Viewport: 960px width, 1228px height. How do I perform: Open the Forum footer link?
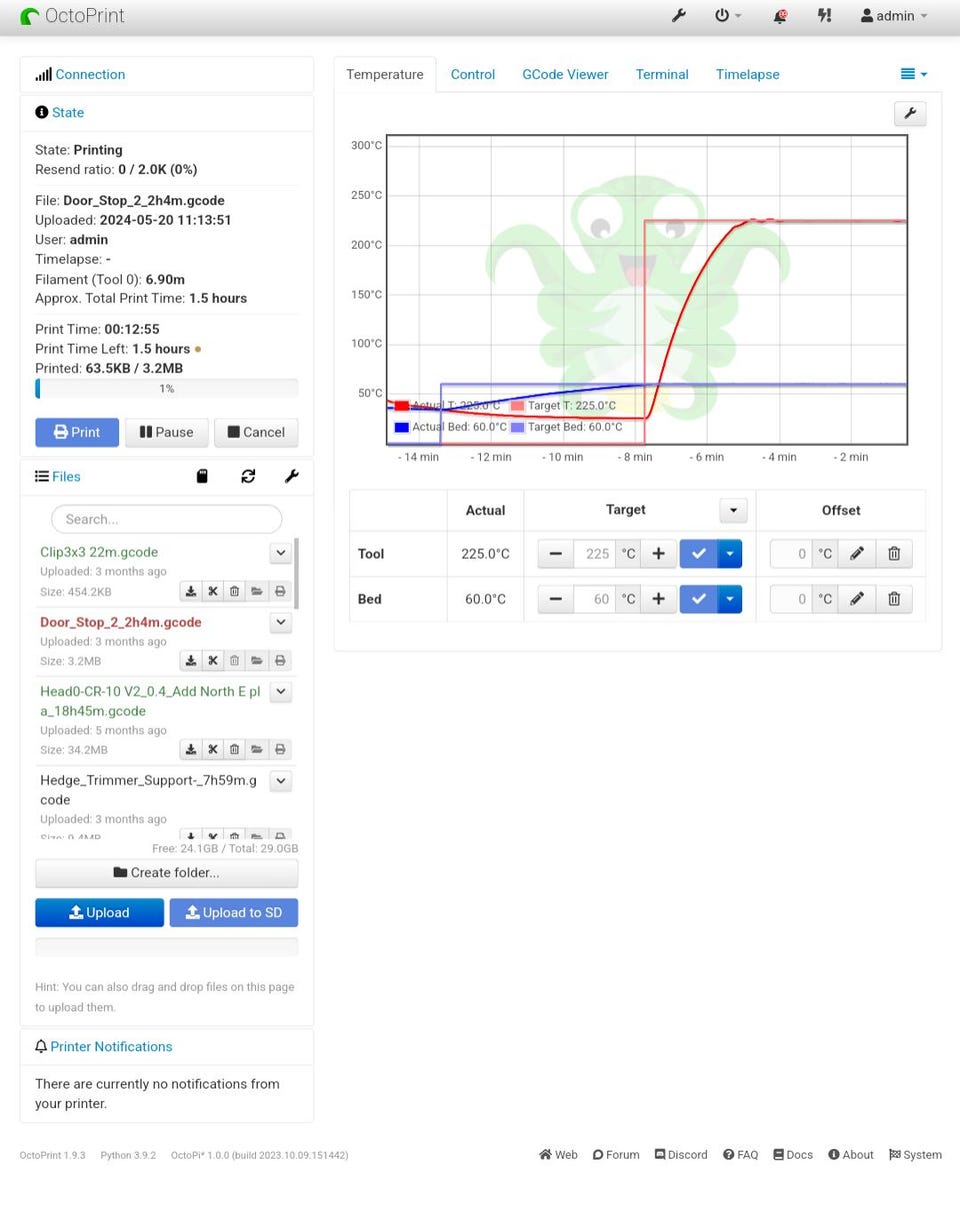pyautogui.click(x=616, y=1154)
